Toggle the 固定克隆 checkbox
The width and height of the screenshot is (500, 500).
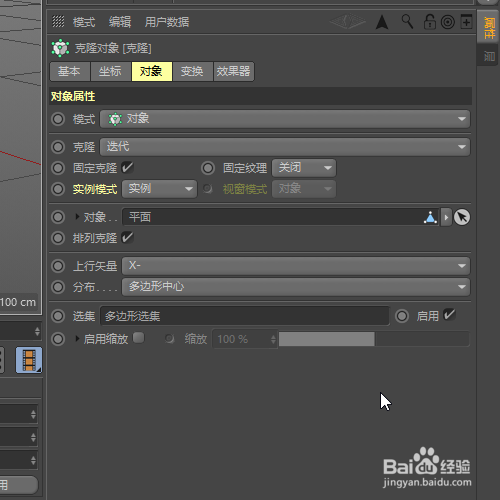(127, 167)
